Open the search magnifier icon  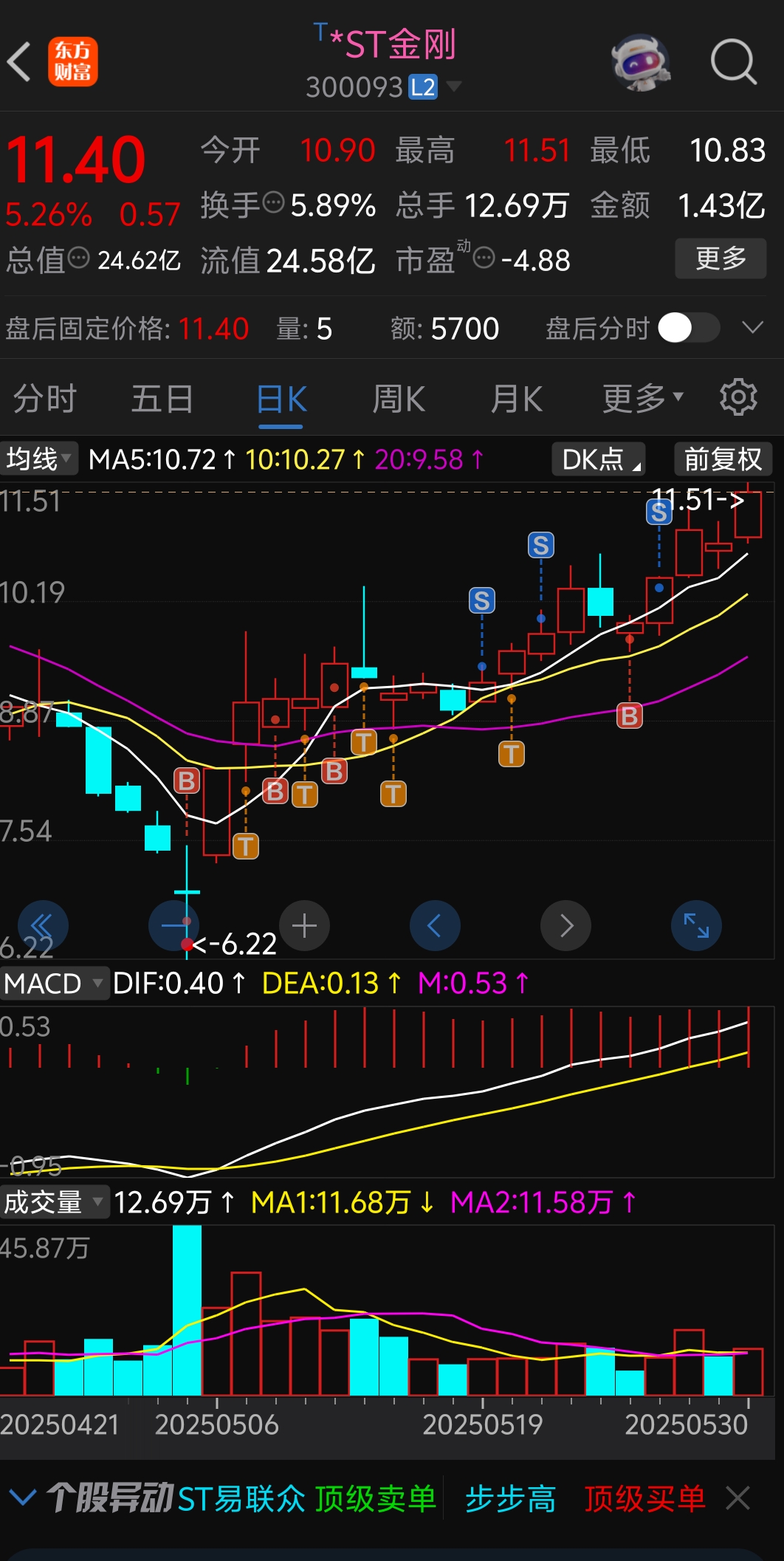(733, 62)
